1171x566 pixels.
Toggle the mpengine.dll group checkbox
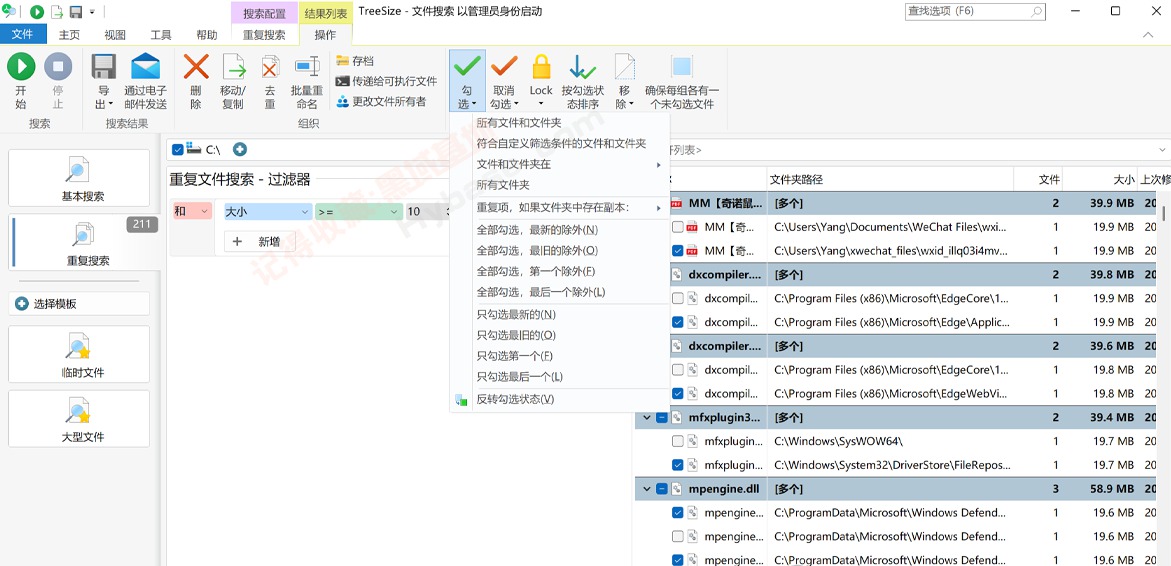(662, 489)
